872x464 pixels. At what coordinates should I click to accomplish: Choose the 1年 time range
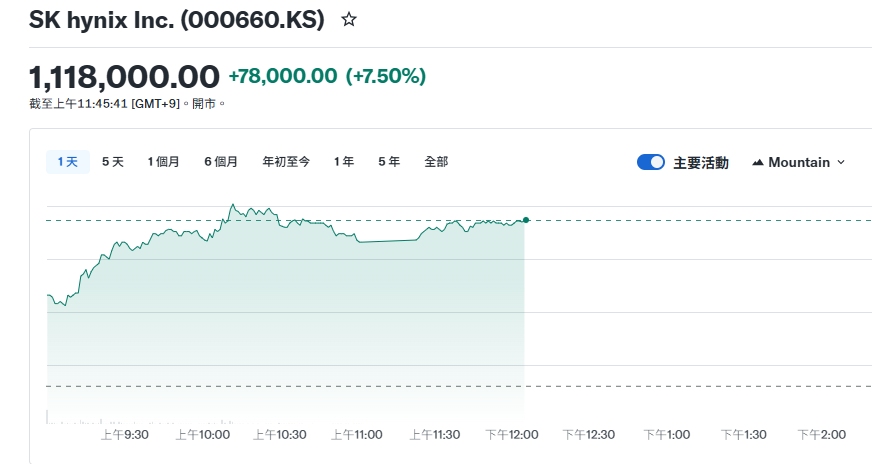344,162
